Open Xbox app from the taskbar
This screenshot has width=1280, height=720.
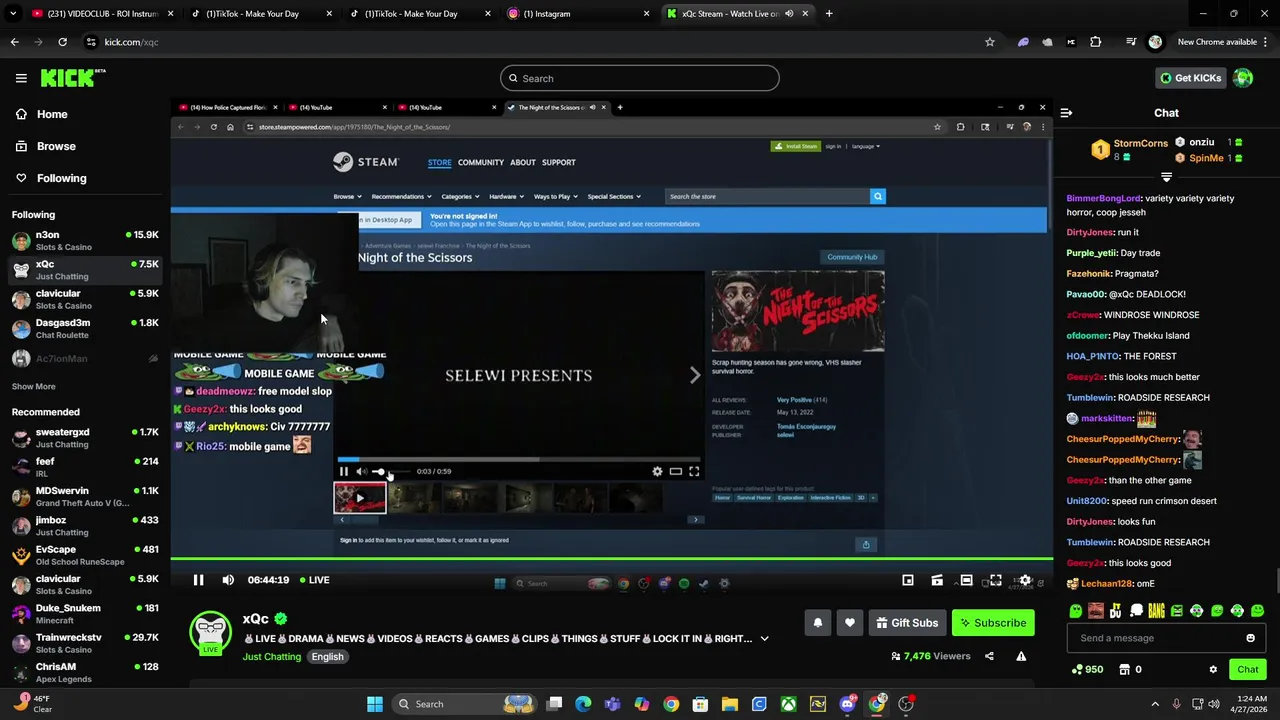(788, 704)
